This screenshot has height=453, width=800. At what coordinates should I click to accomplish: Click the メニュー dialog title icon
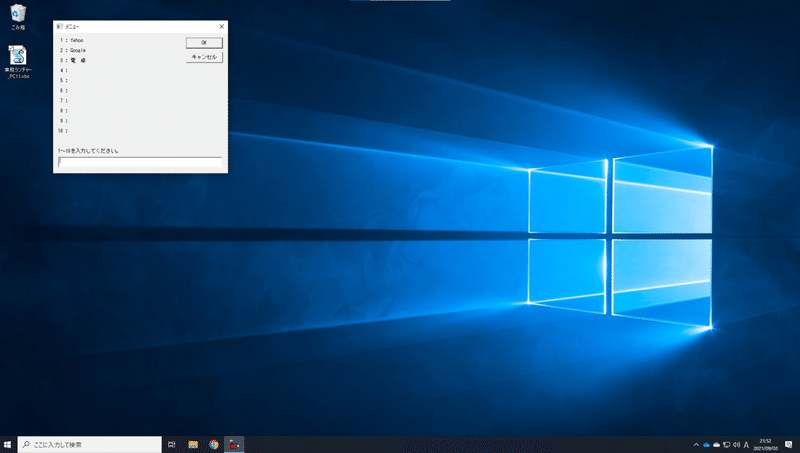(60, 27)
